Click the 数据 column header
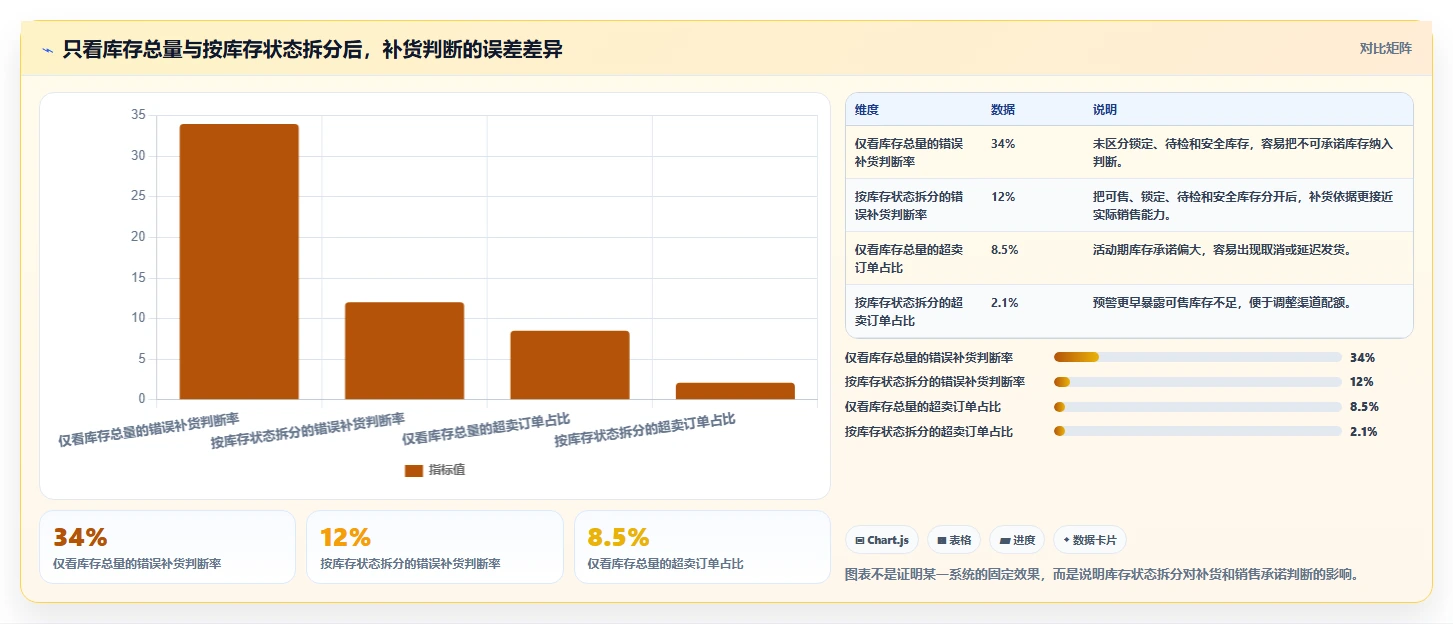Screen dimensions: 1453x624 (1003, 109)
